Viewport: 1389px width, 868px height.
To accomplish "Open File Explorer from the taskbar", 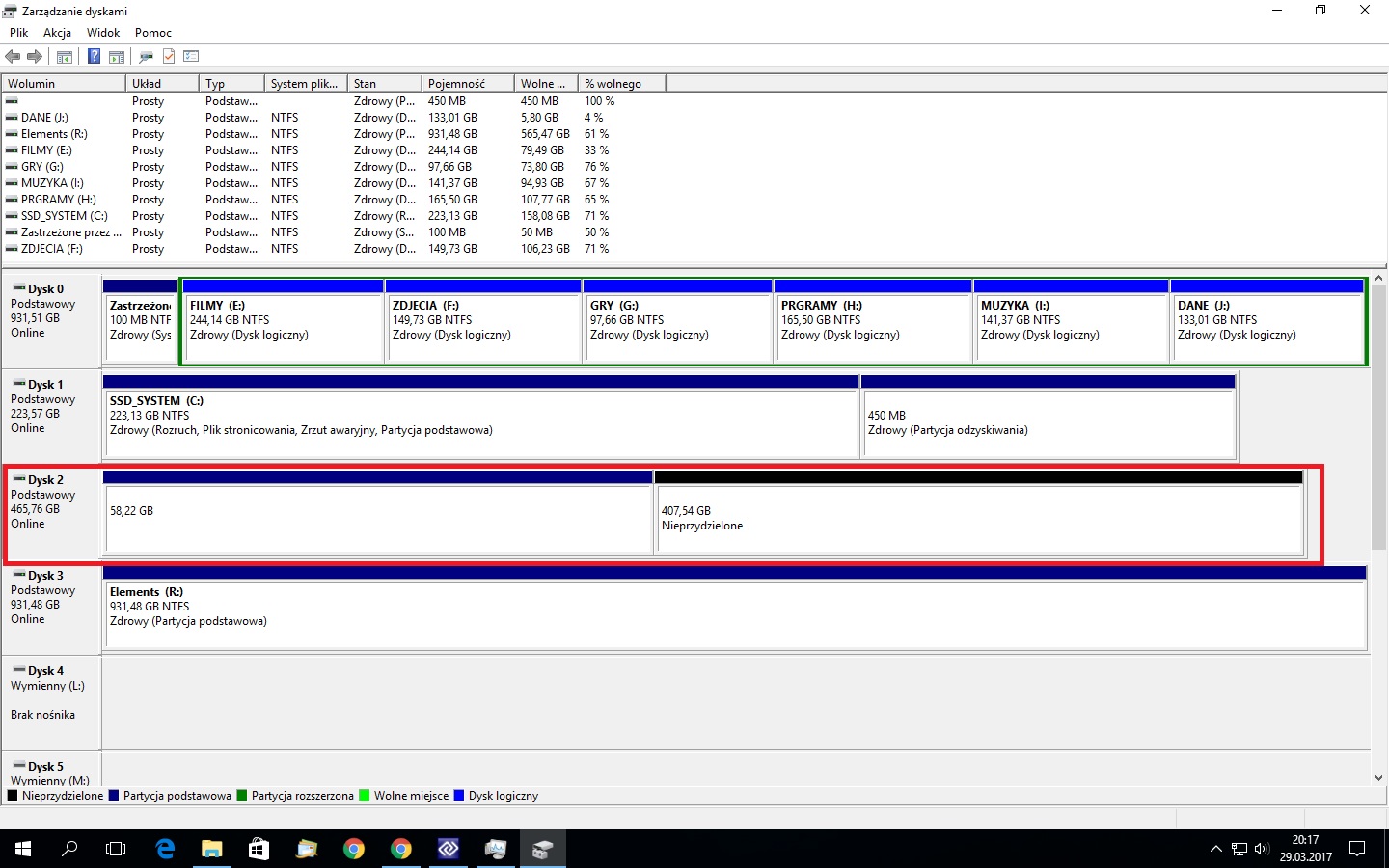I will (x=211, y=849).
